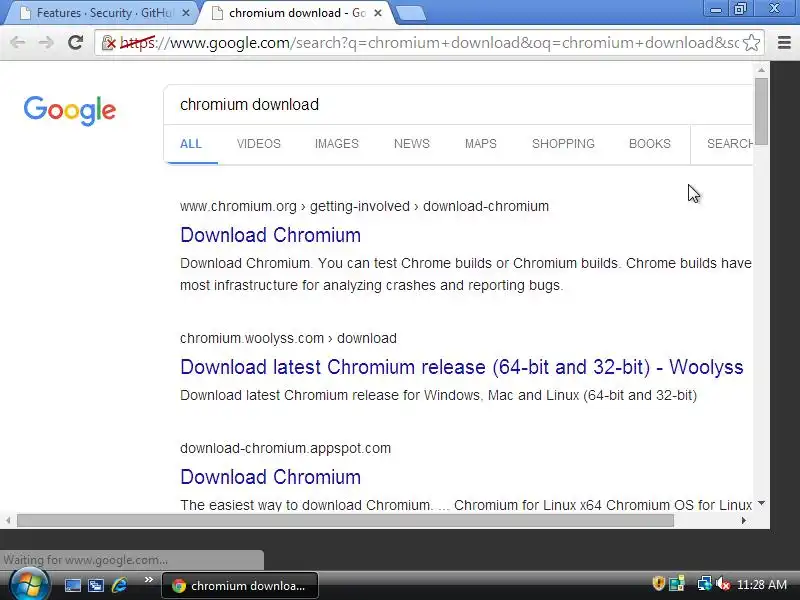Viewport: 800px width, 600px height.
Task: Open the Chrome hamburger menu
Action: tap(784, 42)
